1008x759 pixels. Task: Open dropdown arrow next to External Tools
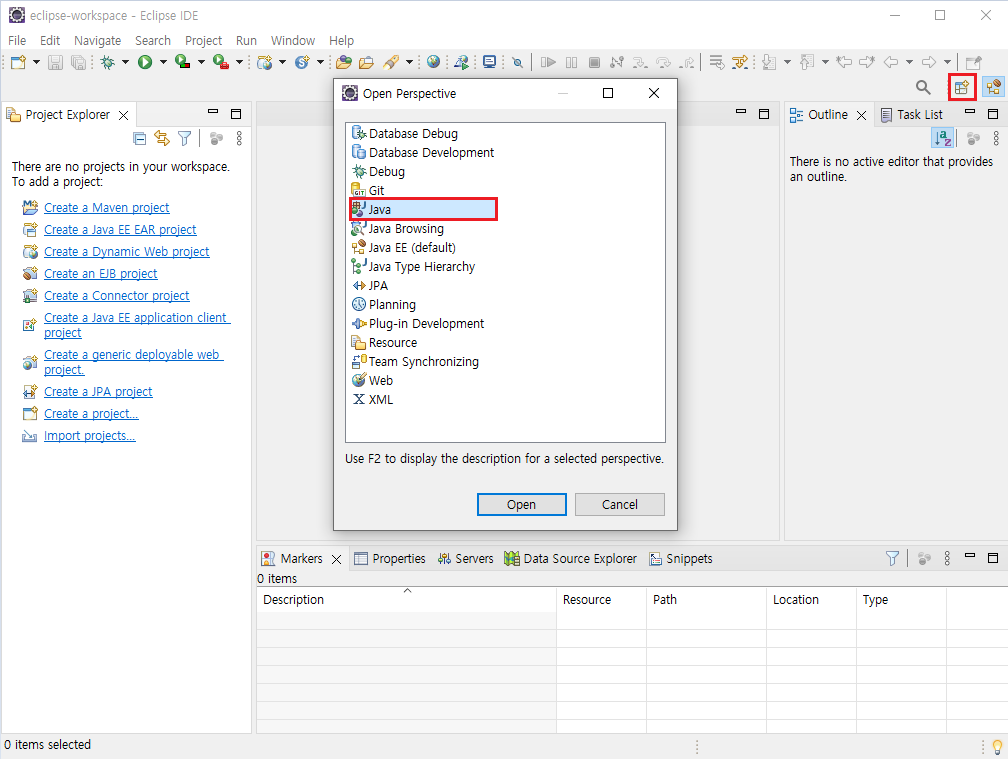[x=239, y=62]
